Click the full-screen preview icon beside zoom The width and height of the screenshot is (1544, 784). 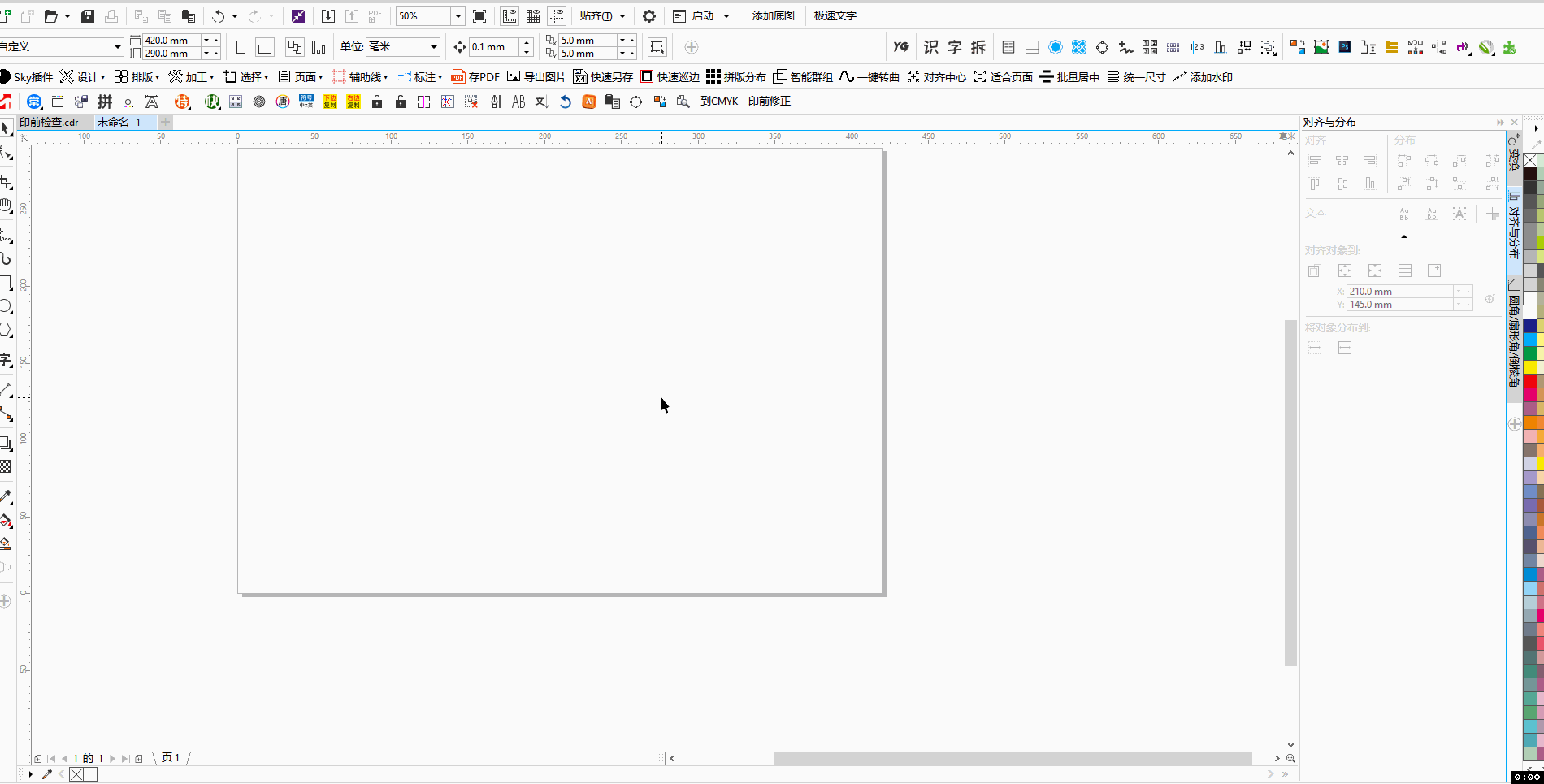[479, 16]
